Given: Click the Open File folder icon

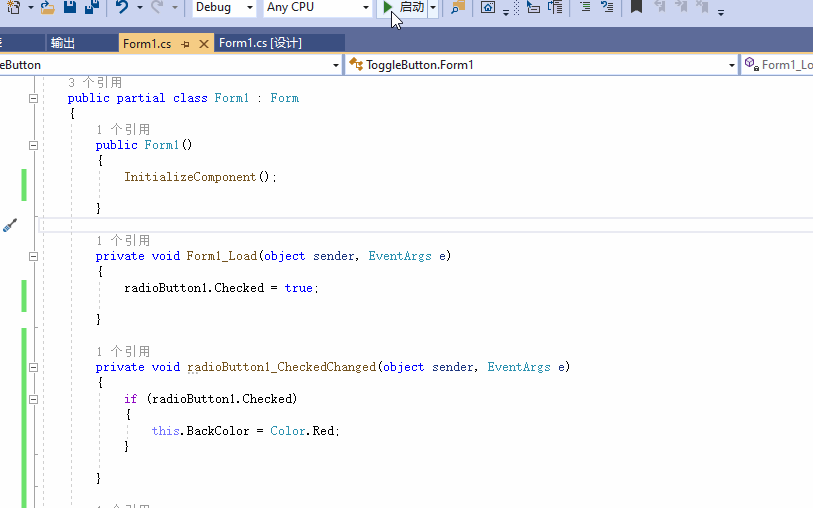Looking at the screenshot, I should click(x=47, y=8).
